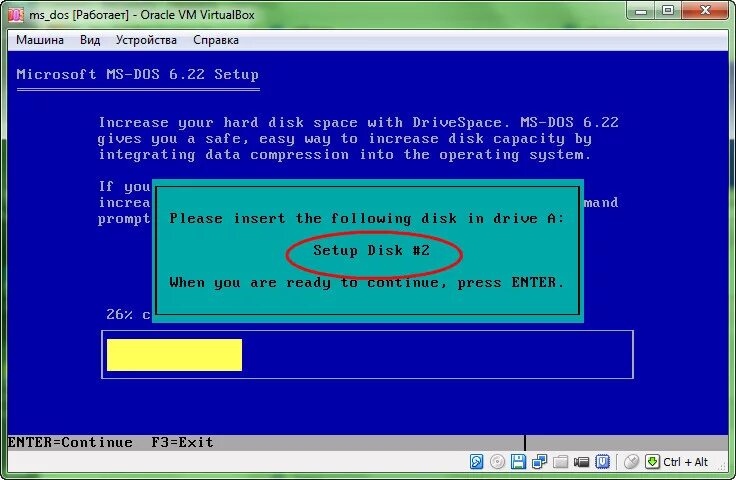The width and height of the screenshot is (736, 480).
Task: Click the 26% complete label
Action: coord(128,314)
